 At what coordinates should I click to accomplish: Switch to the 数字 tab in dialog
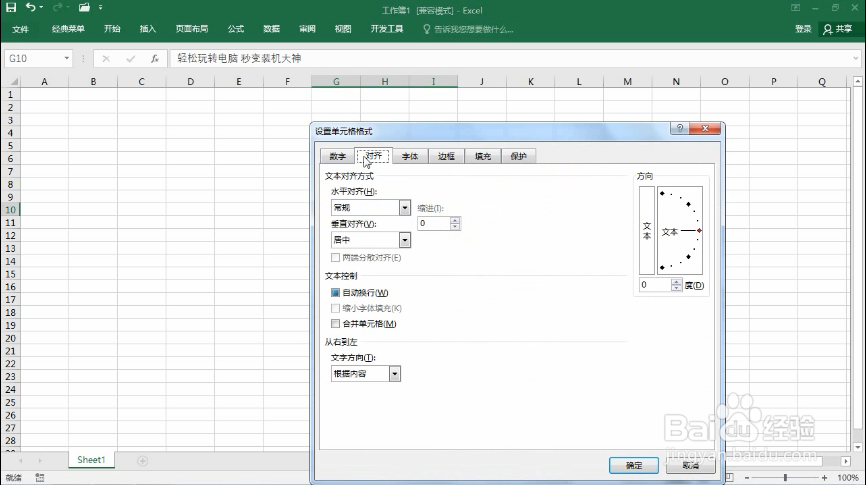coord(337,156)
